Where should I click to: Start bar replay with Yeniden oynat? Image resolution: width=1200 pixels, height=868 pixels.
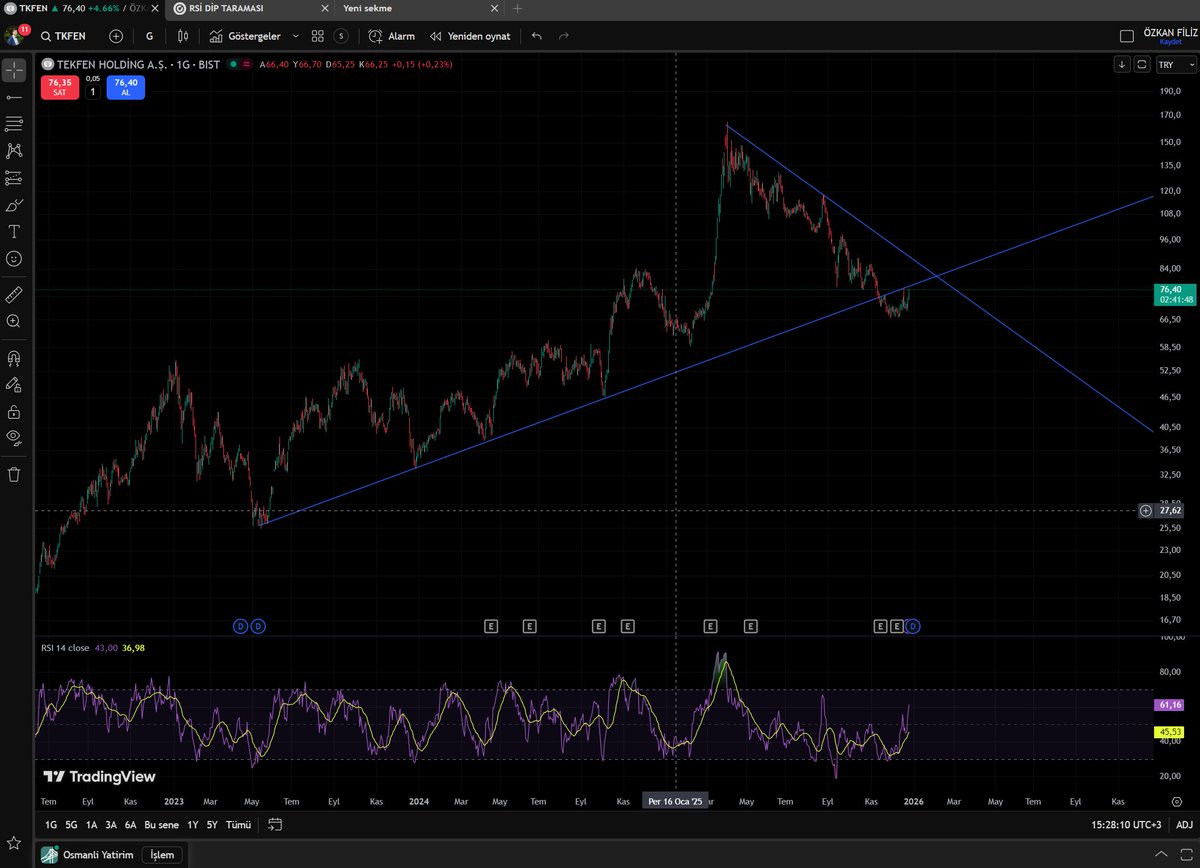469,36
